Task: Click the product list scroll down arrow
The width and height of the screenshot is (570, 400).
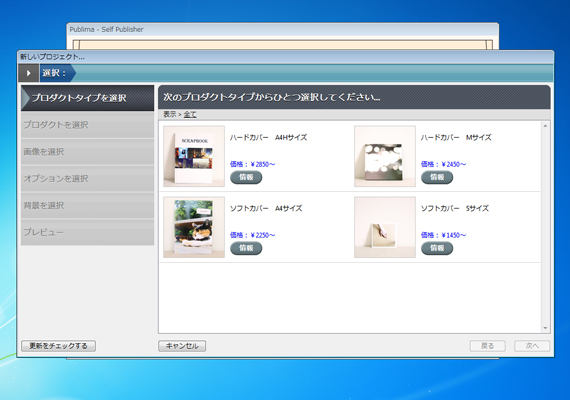Action: tap(545, 328)
